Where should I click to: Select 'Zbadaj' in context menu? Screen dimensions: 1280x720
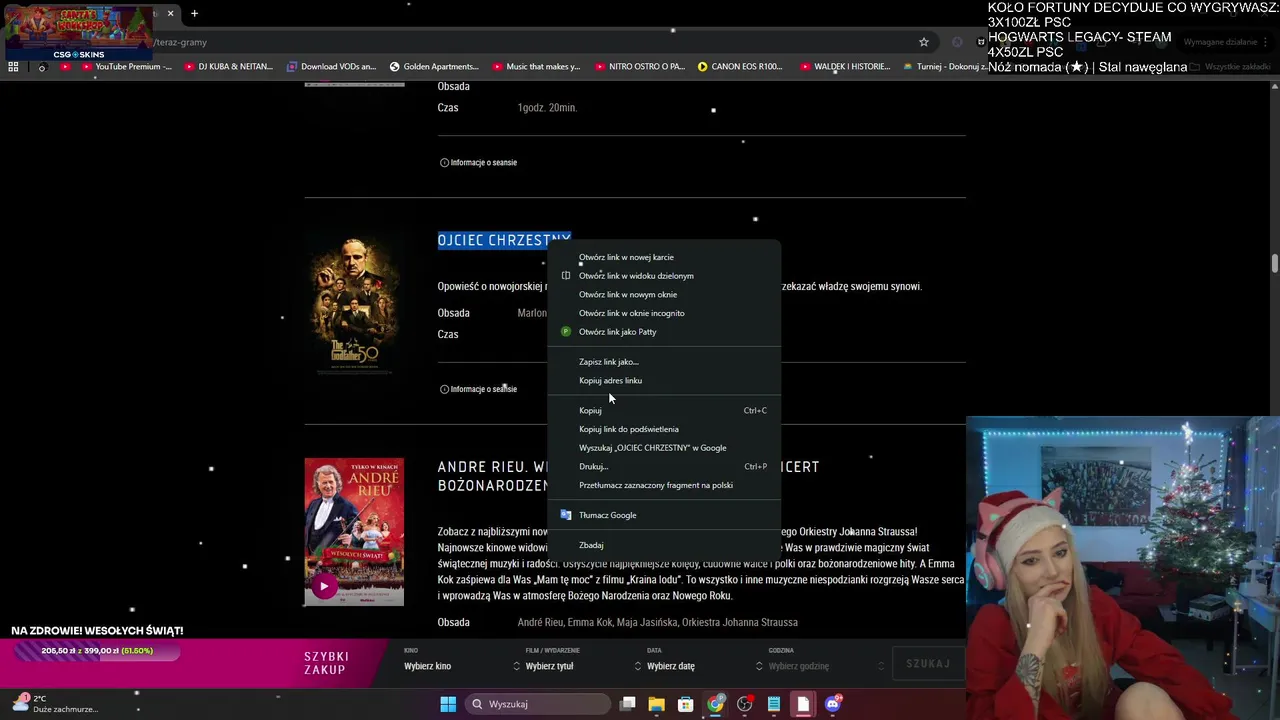(x=664, y=545)
